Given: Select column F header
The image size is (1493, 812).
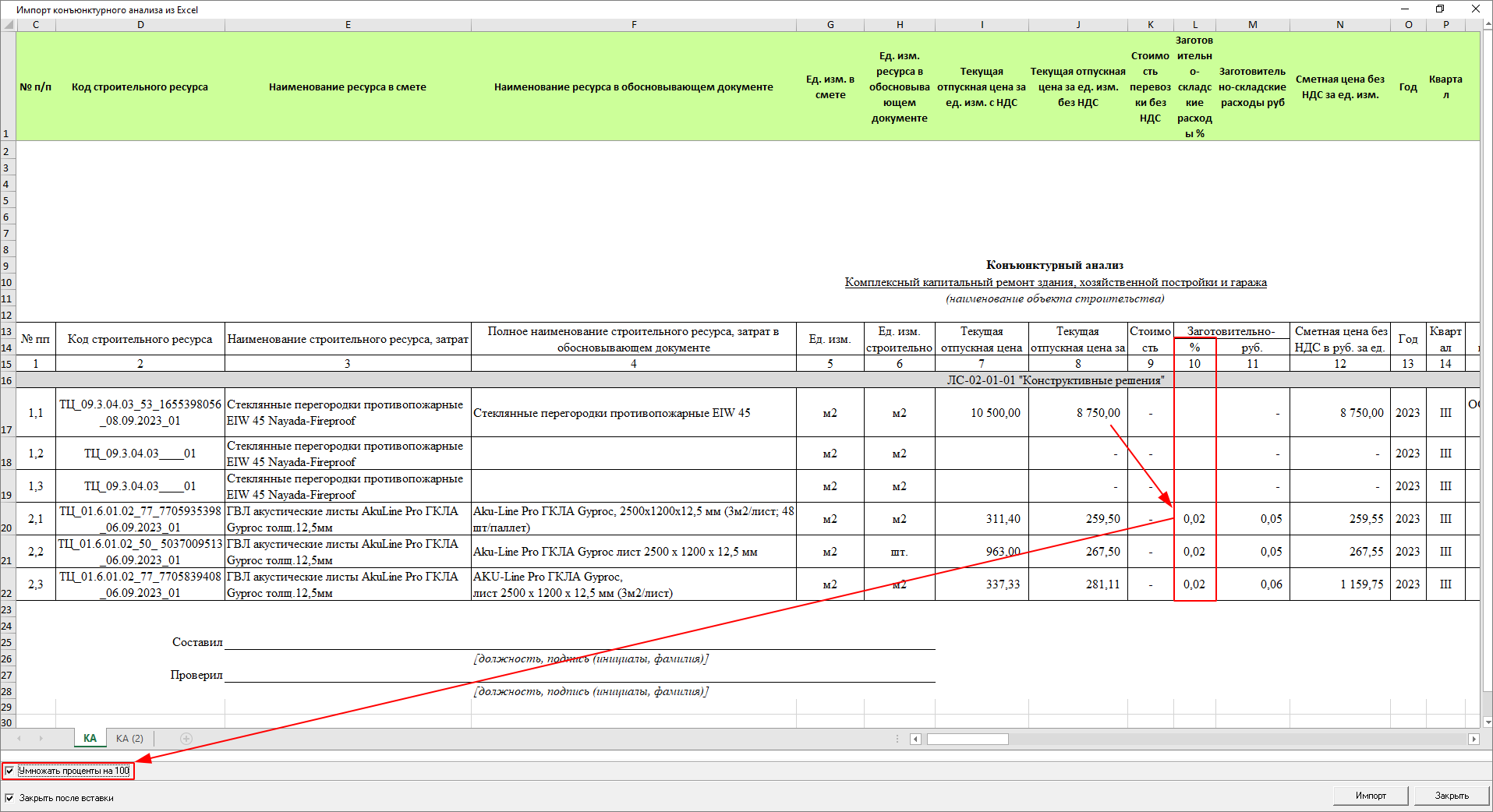Looking at the screenshot, I should coord(634,25).
